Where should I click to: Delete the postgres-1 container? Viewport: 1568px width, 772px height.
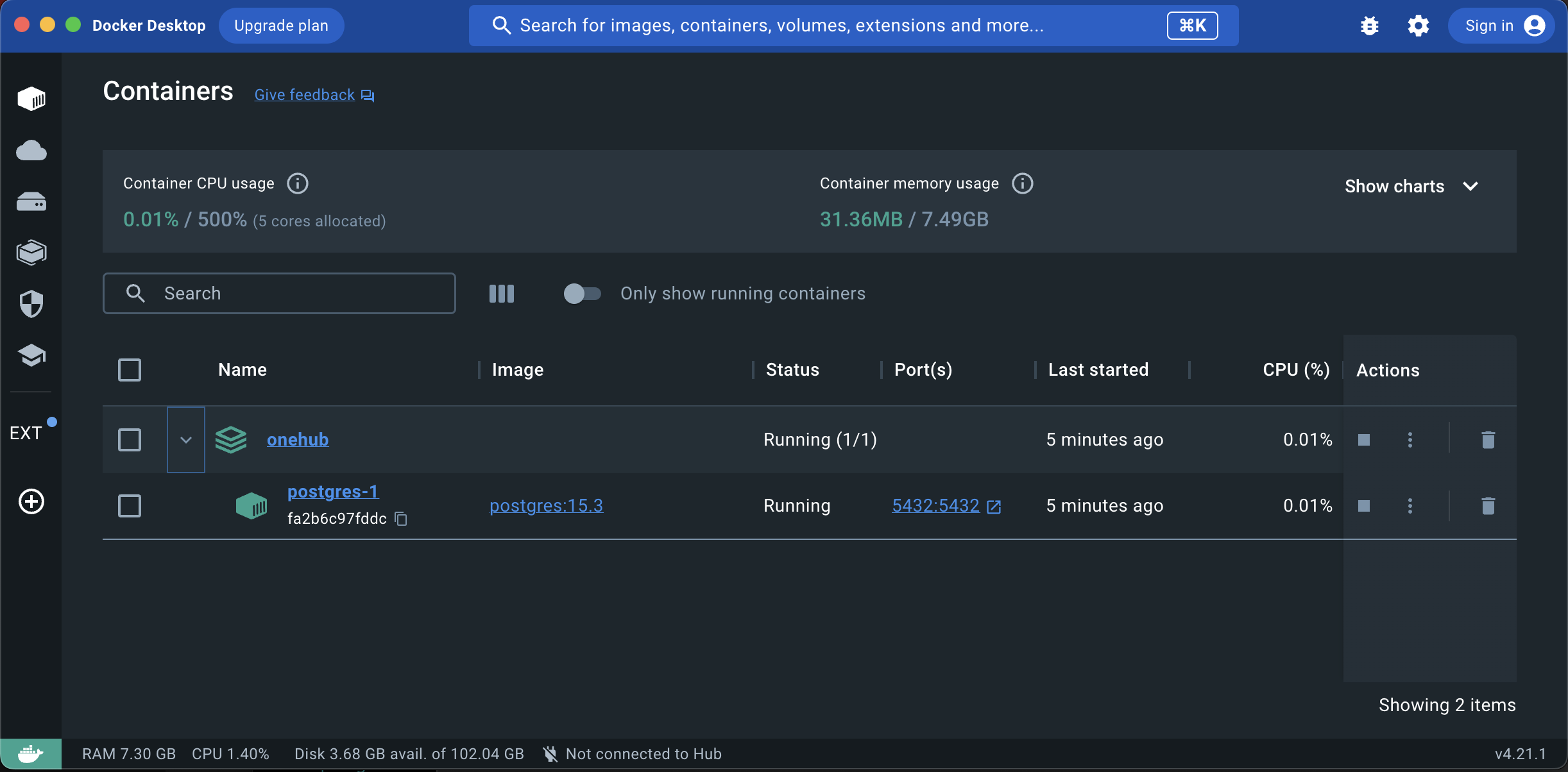[1488, 506]
